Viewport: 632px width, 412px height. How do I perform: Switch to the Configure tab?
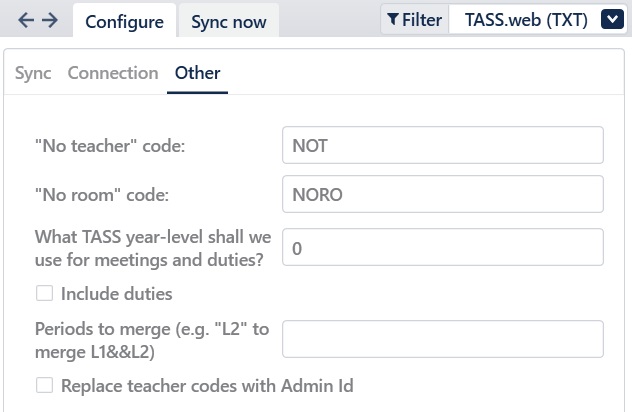pyautogui.click(x=124, y=21)
